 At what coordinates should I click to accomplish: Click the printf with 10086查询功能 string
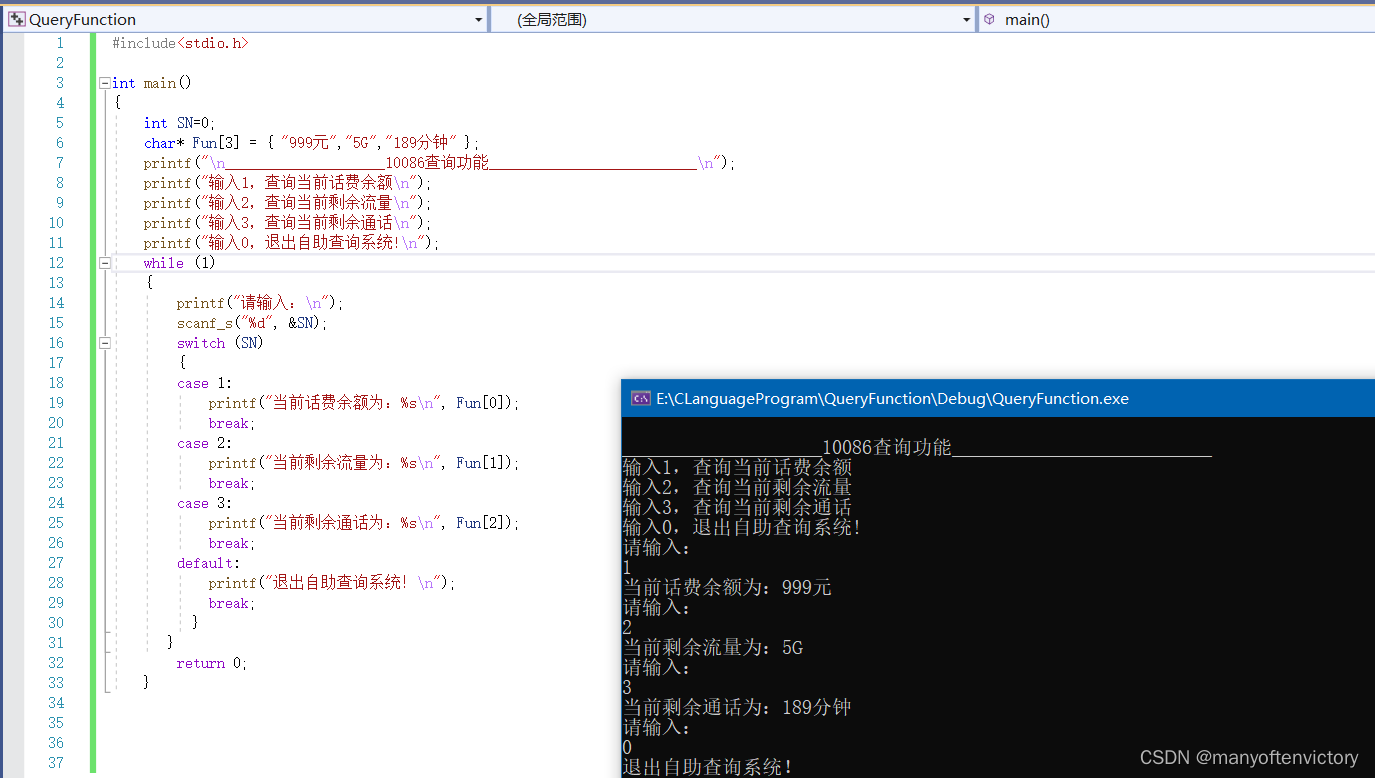coord(439,163)
